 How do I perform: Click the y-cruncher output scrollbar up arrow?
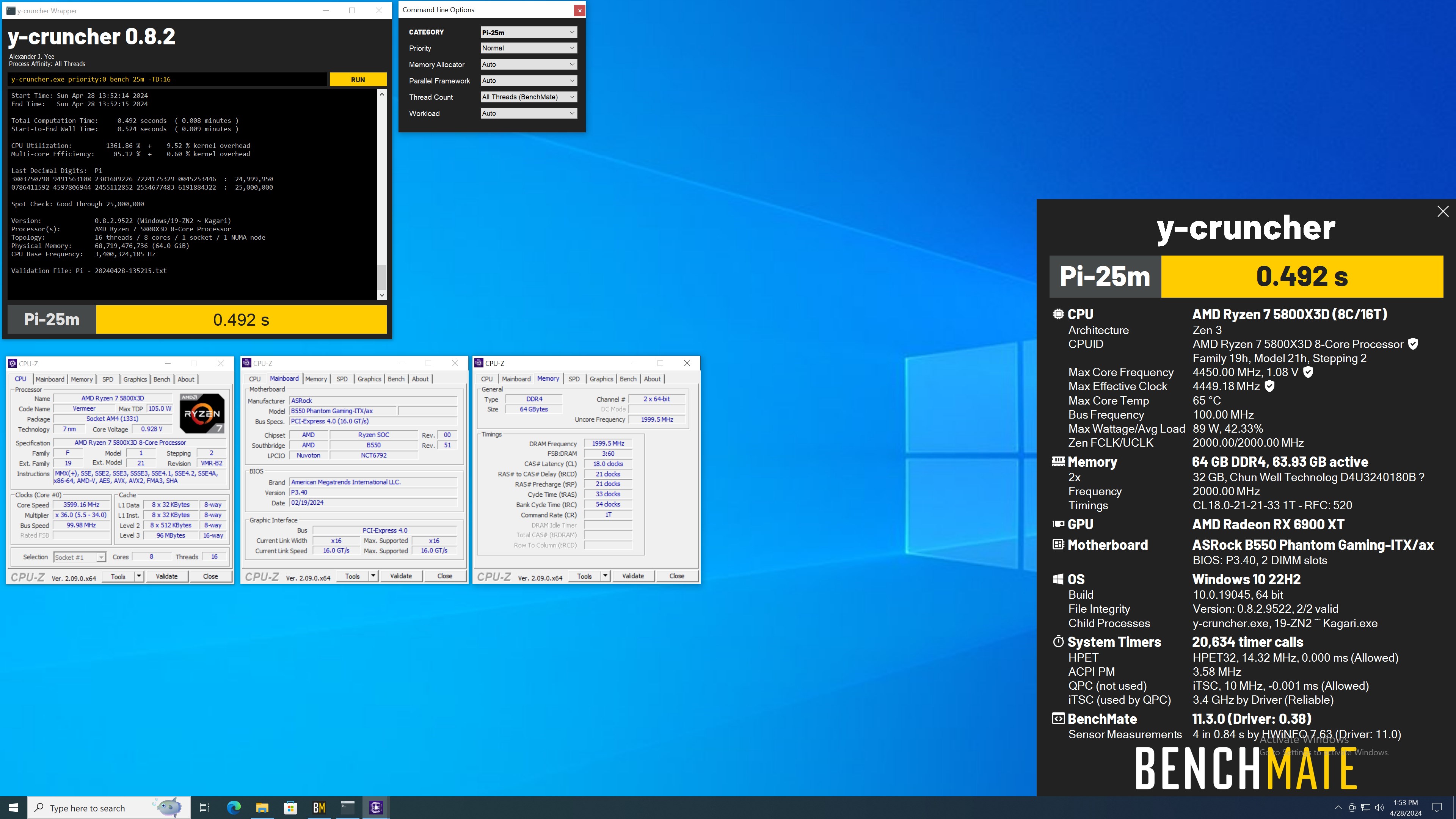[381, 94]
